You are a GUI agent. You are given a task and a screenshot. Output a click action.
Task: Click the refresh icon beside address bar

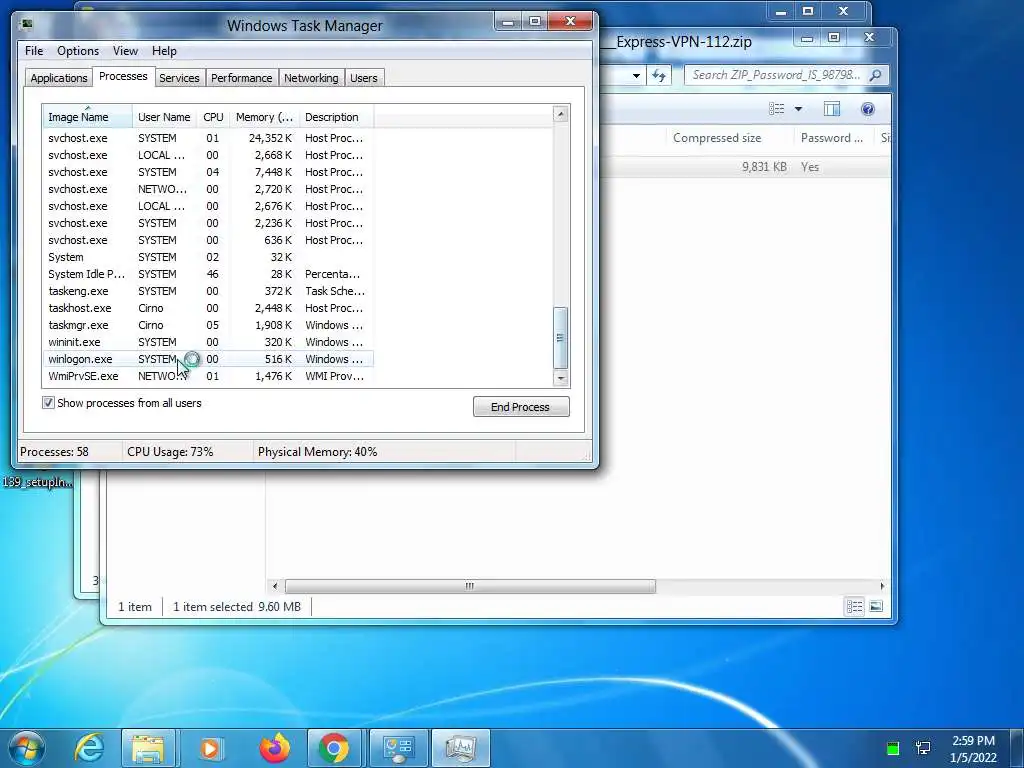pyautogui.click(x=659, y=76)
